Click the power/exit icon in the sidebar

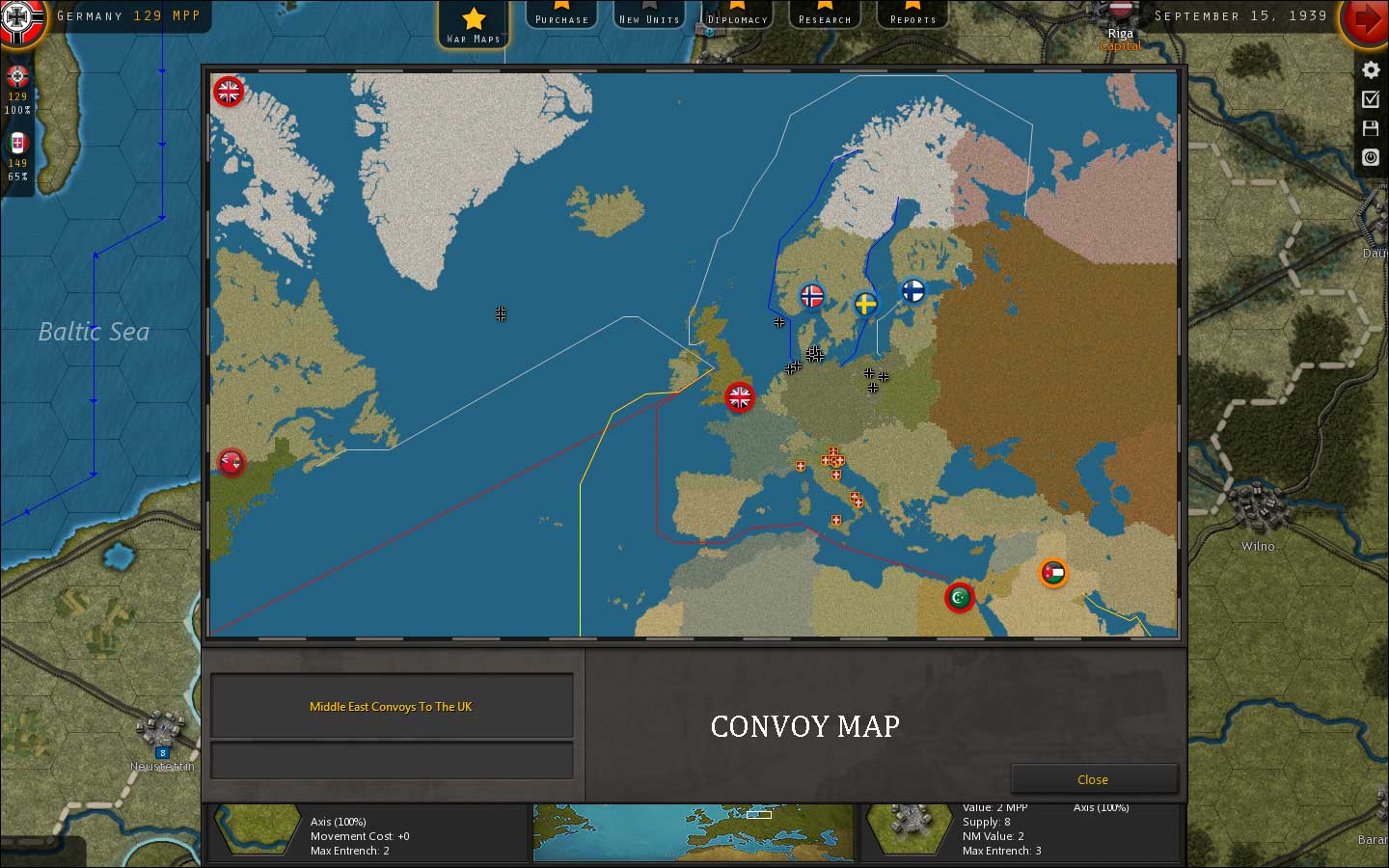pyautogui.click(x=1371, y=157)
